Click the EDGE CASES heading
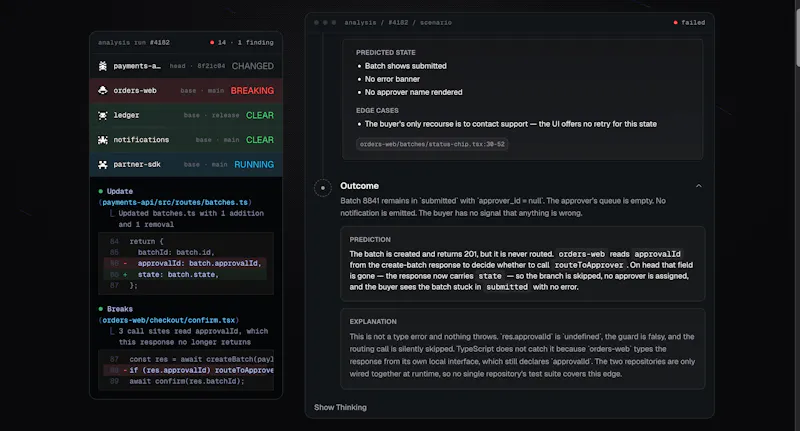Image resolution: width=800 pixels, height=431 pixels. [377, 110]
